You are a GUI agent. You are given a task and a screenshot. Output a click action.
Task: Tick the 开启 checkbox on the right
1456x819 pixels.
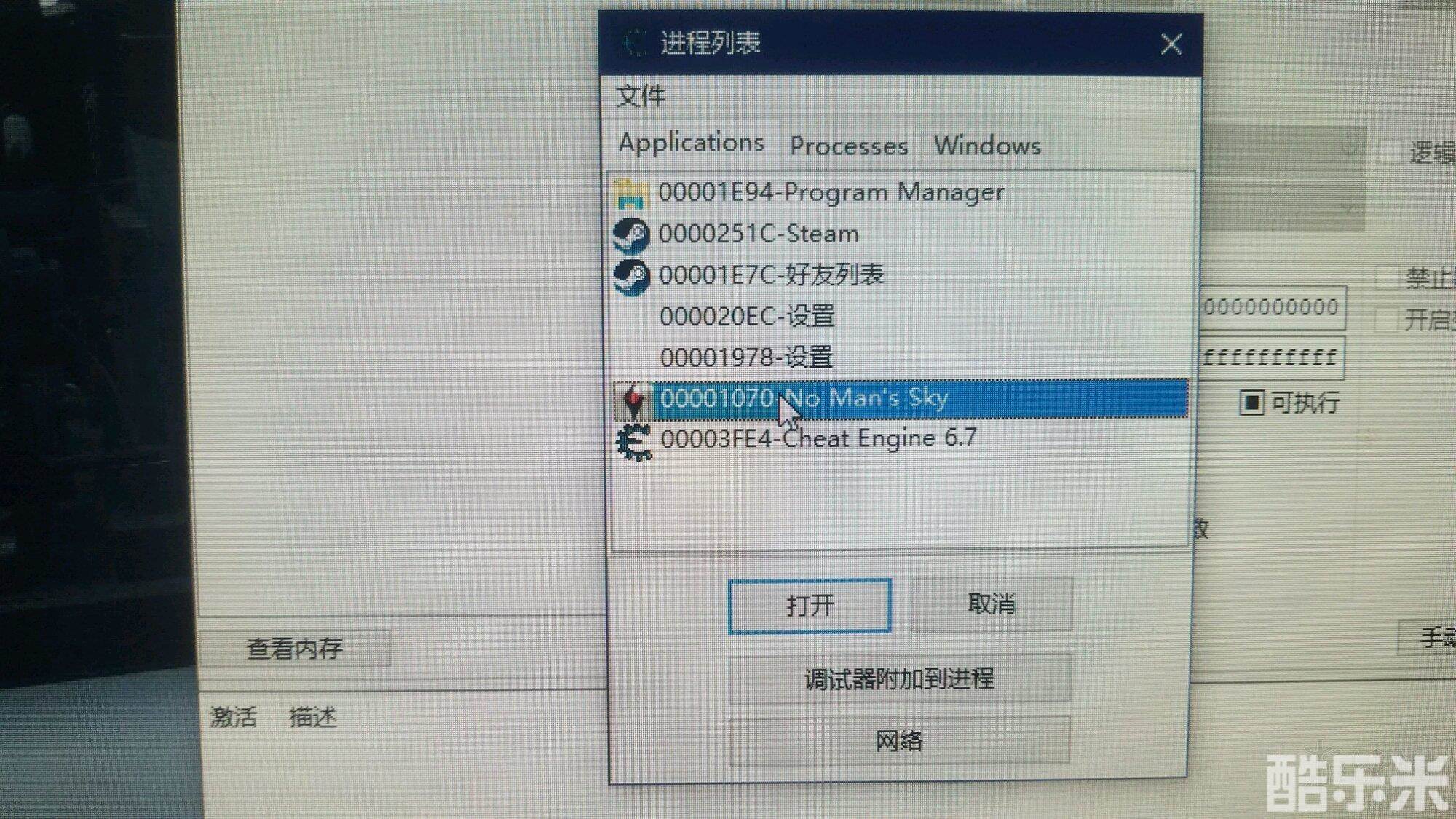point(1386,320)
